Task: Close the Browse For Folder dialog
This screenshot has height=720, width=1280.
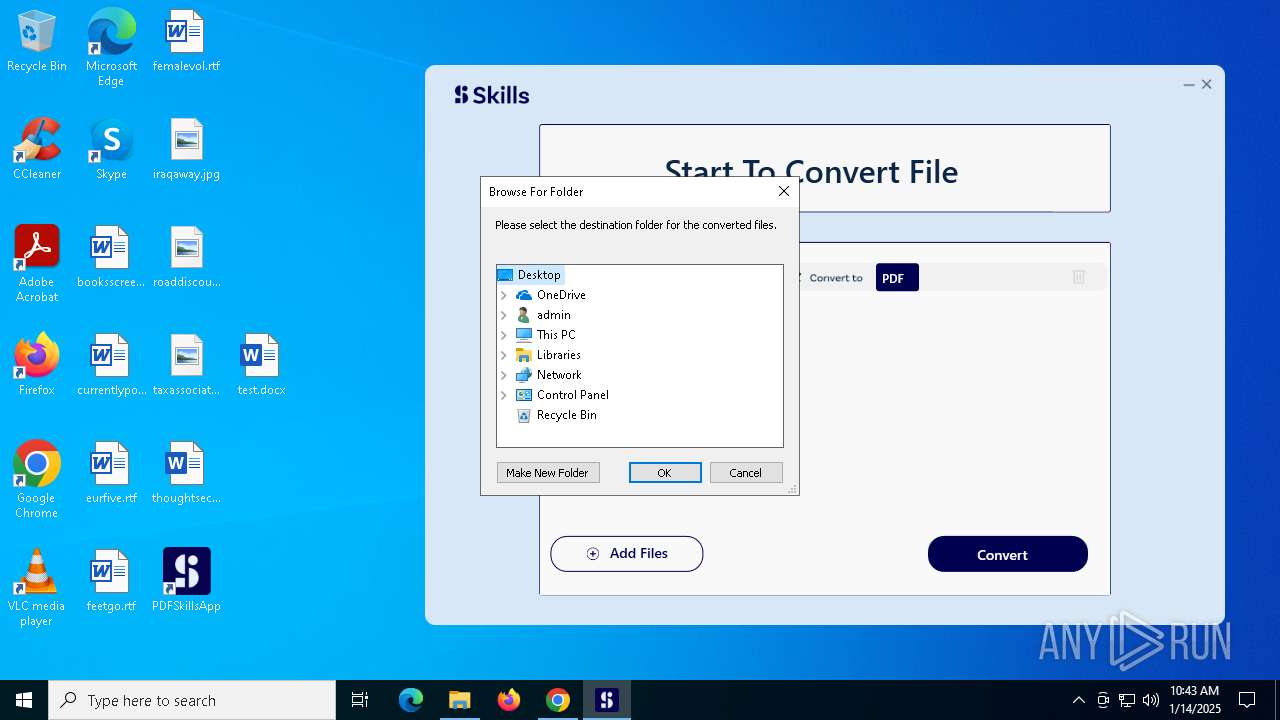Action: (x=784, y=191)
